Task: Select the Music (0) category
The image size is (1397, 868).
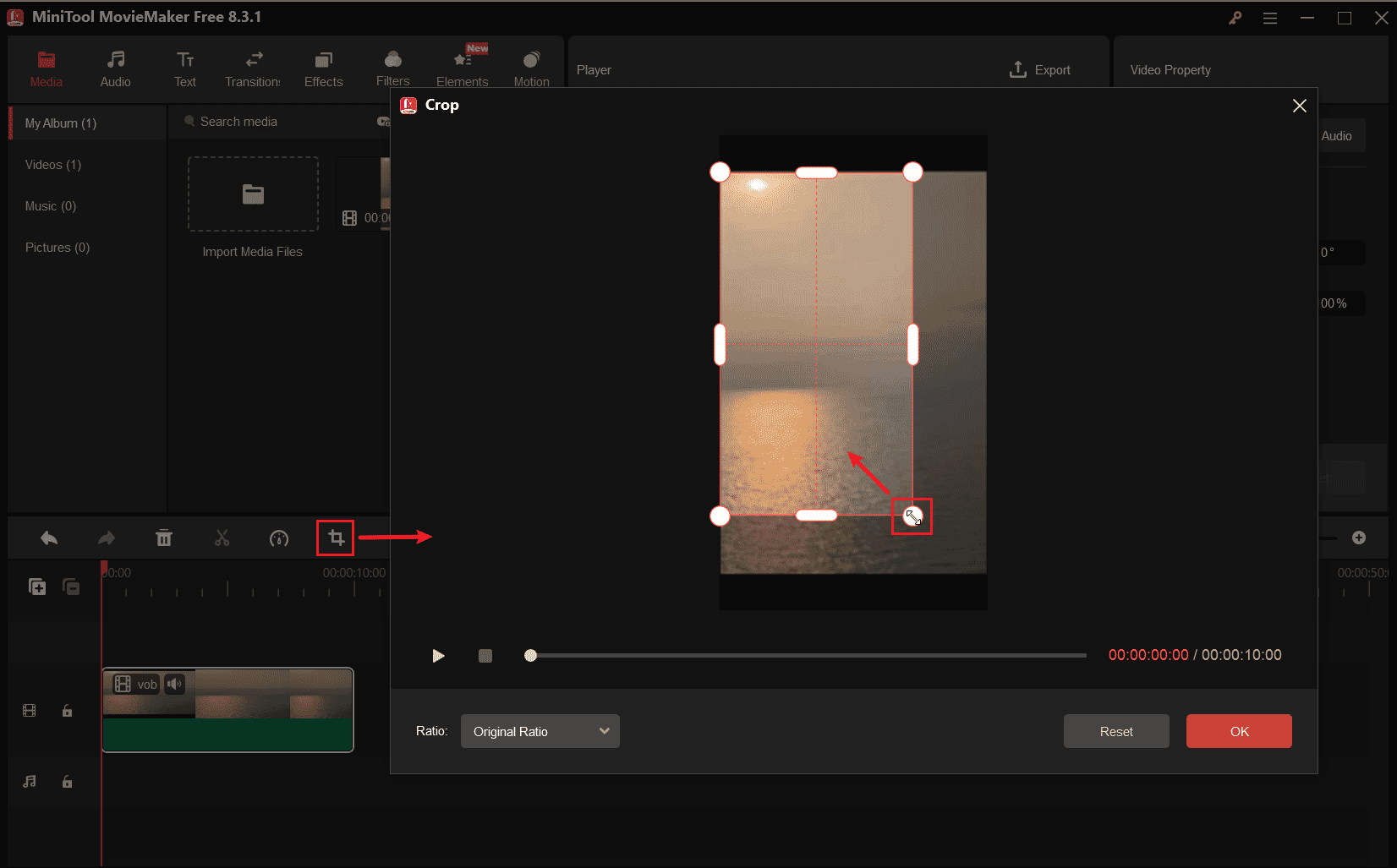Action: [51, 206]
